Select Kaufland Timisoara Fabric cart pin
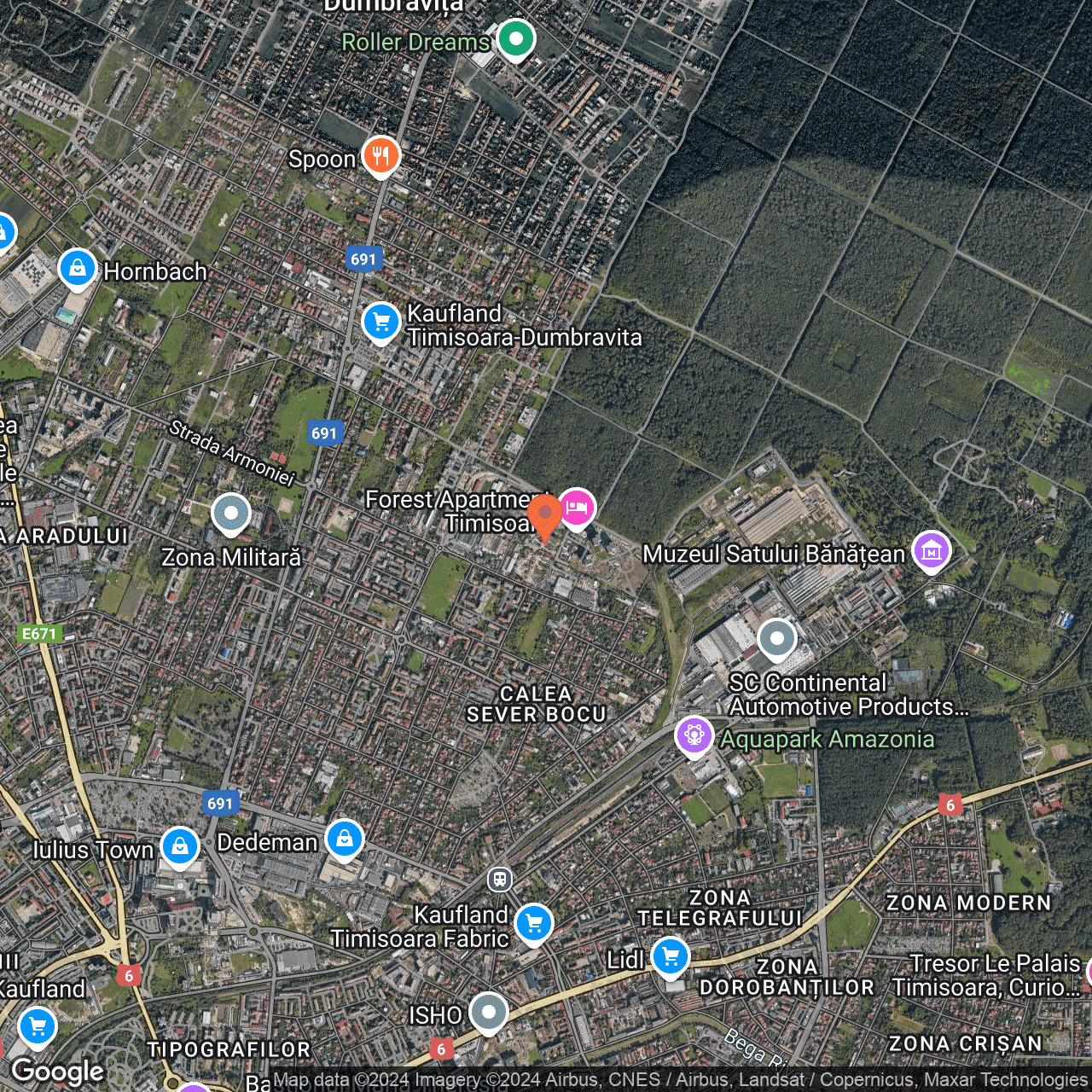The width and height of the screenshot is (1092, 1092). pyautogui.click(x=534, y=924)
